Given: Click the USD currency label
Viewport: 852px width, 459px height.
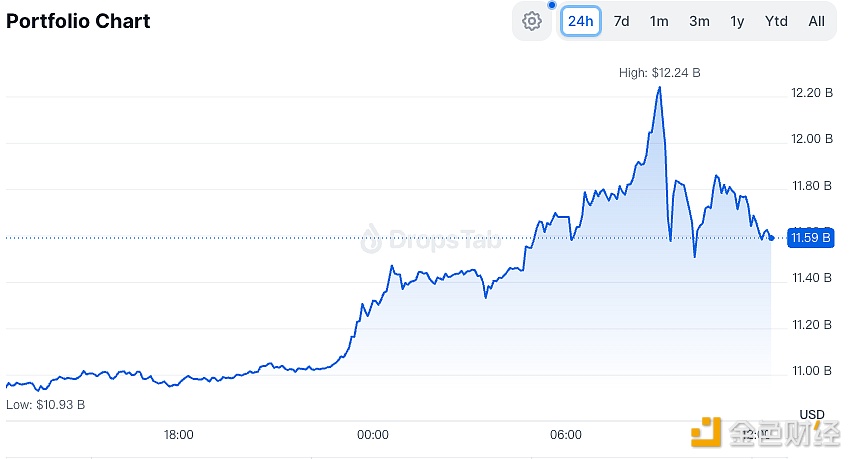Looking at the screenshot, I should coord(811,414).
